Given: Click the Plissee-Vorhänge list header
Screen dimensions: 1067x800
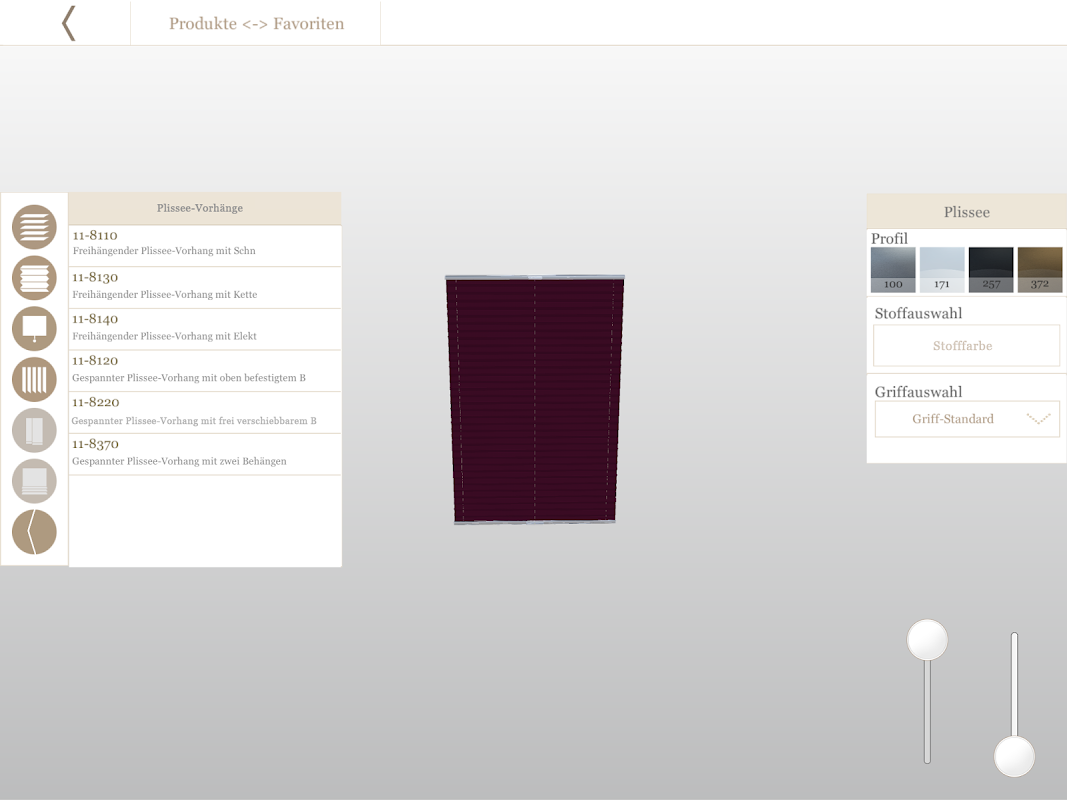Looking at the screenshot, I should (205, 208).
